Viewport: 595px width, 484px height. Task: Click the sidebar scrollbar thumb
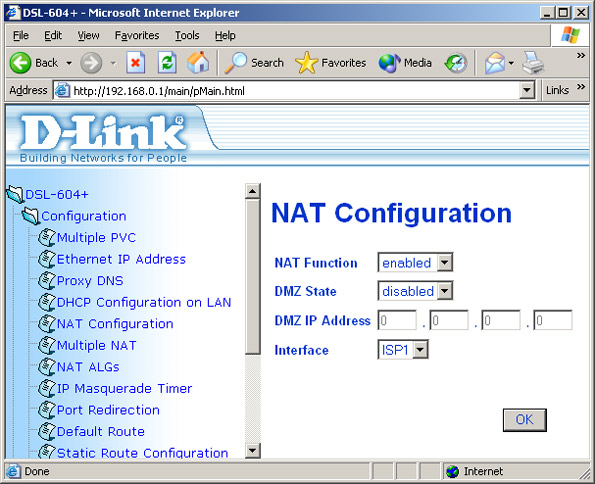[x=253, y=277]
